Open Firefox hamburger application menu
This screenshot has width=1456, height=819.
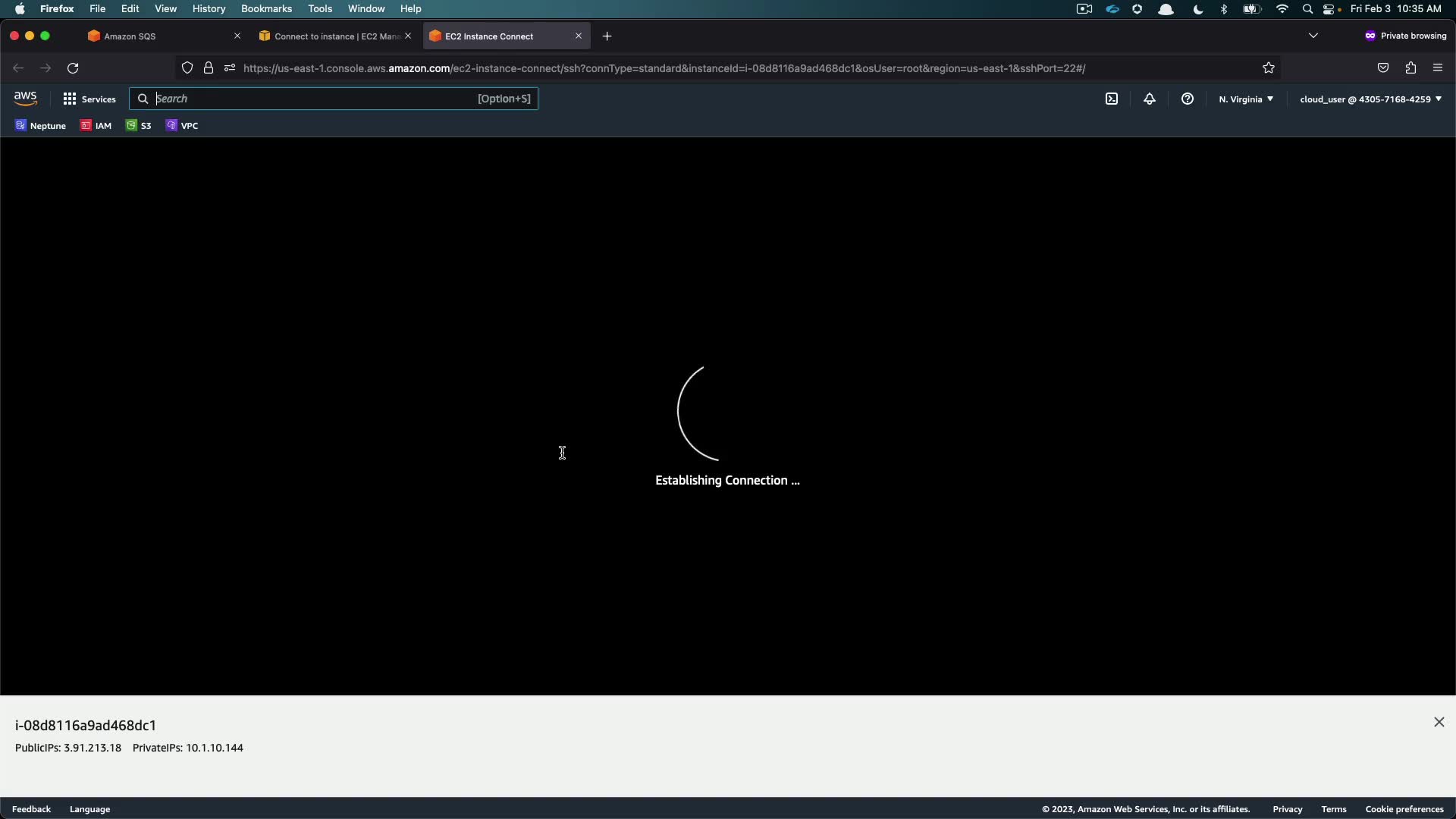tap(1438, 68)
